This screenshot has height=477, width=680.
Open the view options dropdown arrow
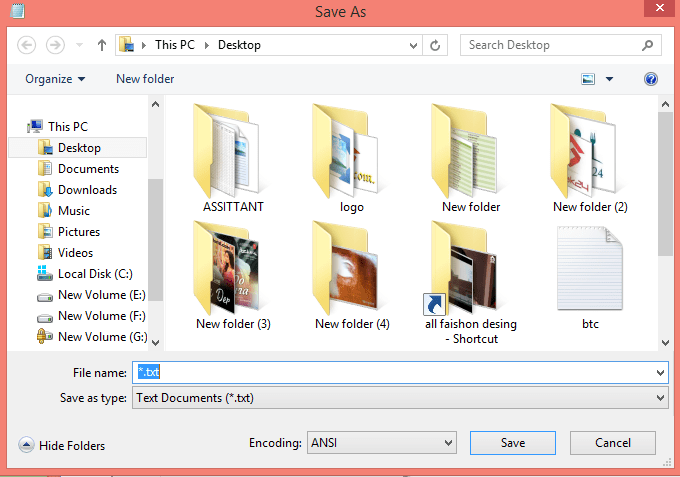coord(609,79)
